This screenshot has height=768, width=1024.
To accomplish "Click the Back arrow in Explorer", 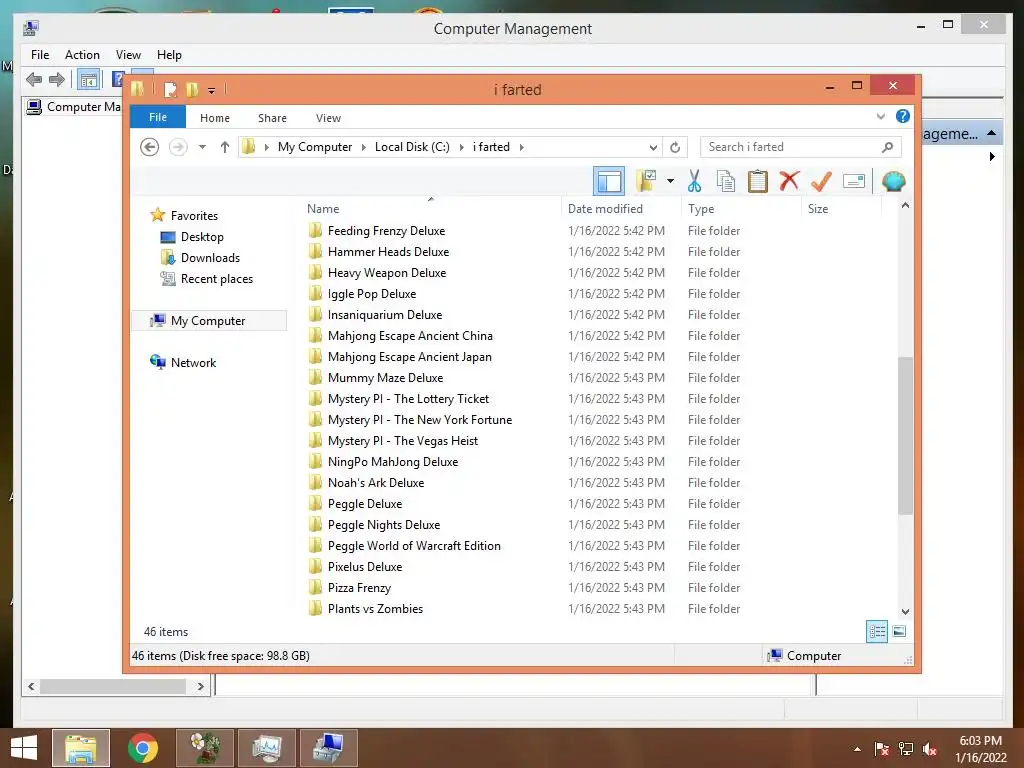I will [x=150, y=147].
